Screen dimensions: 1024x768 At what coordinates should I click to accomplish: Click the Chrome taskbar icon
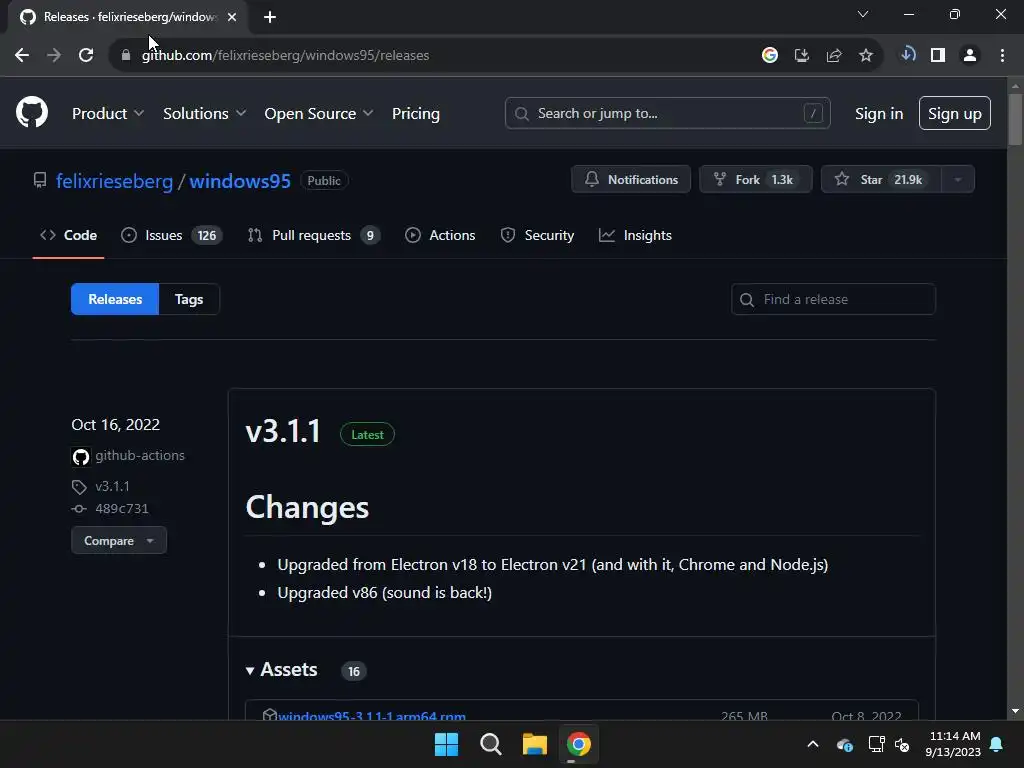(579, 744)
